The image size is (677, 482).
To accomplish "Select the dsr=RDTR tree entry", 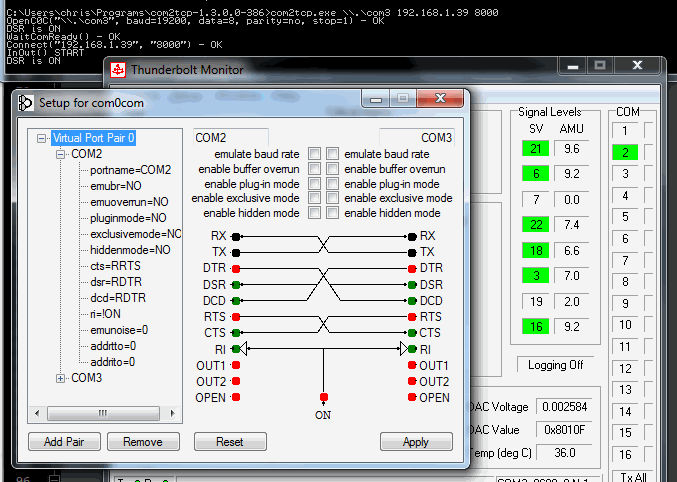I will (116, 282).
